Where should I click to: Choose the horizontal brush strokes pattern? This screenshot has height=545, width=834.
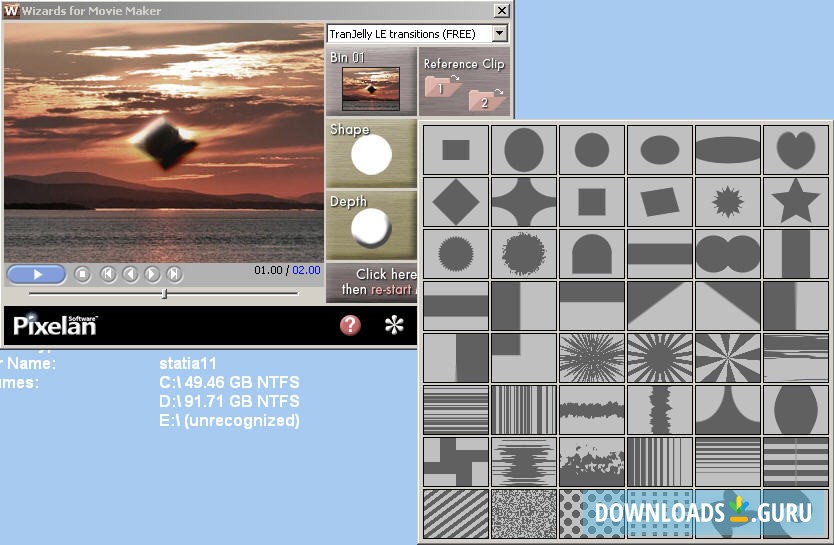point(796,358)
